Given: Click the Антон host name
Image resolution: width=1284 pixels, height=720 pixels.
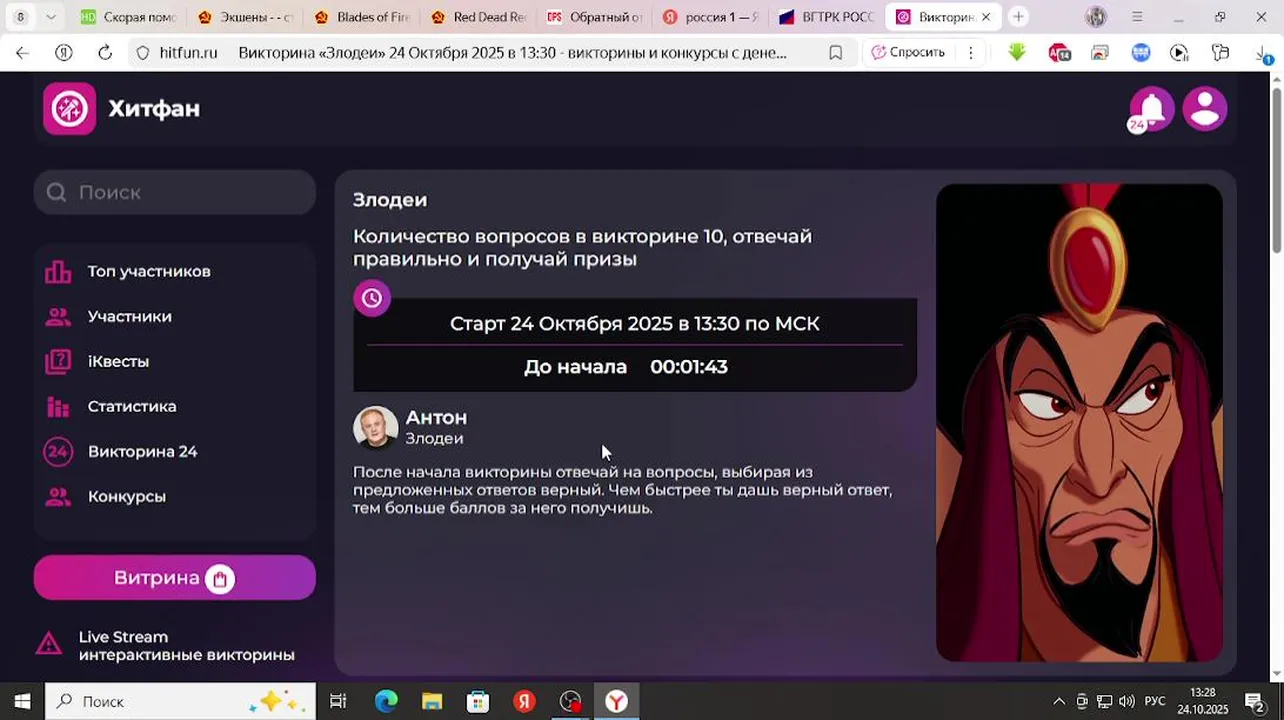Looking at the screenshot, I should tap(436, 417).
